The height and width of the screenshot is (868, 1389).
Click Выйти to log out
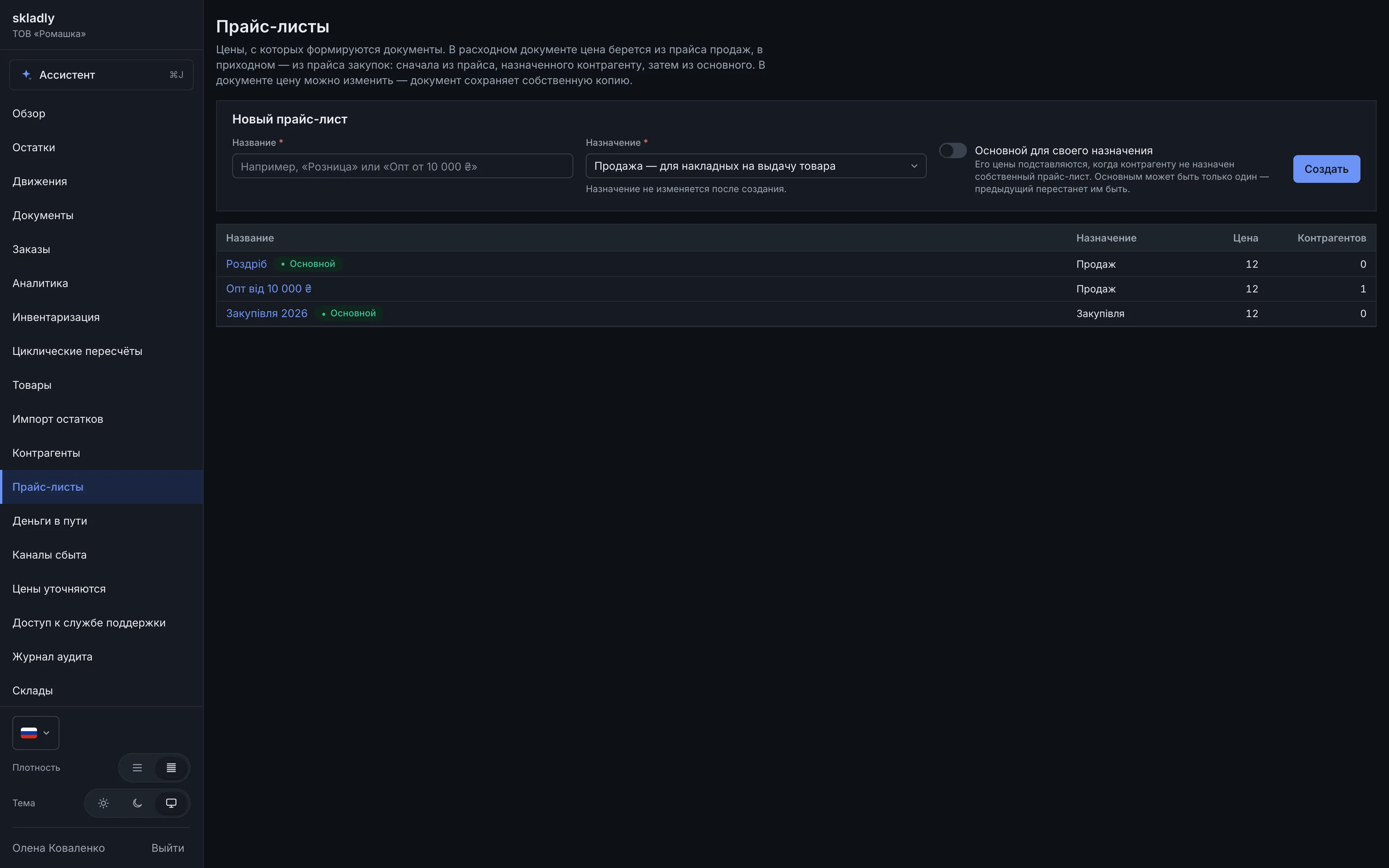click(167, 848)
